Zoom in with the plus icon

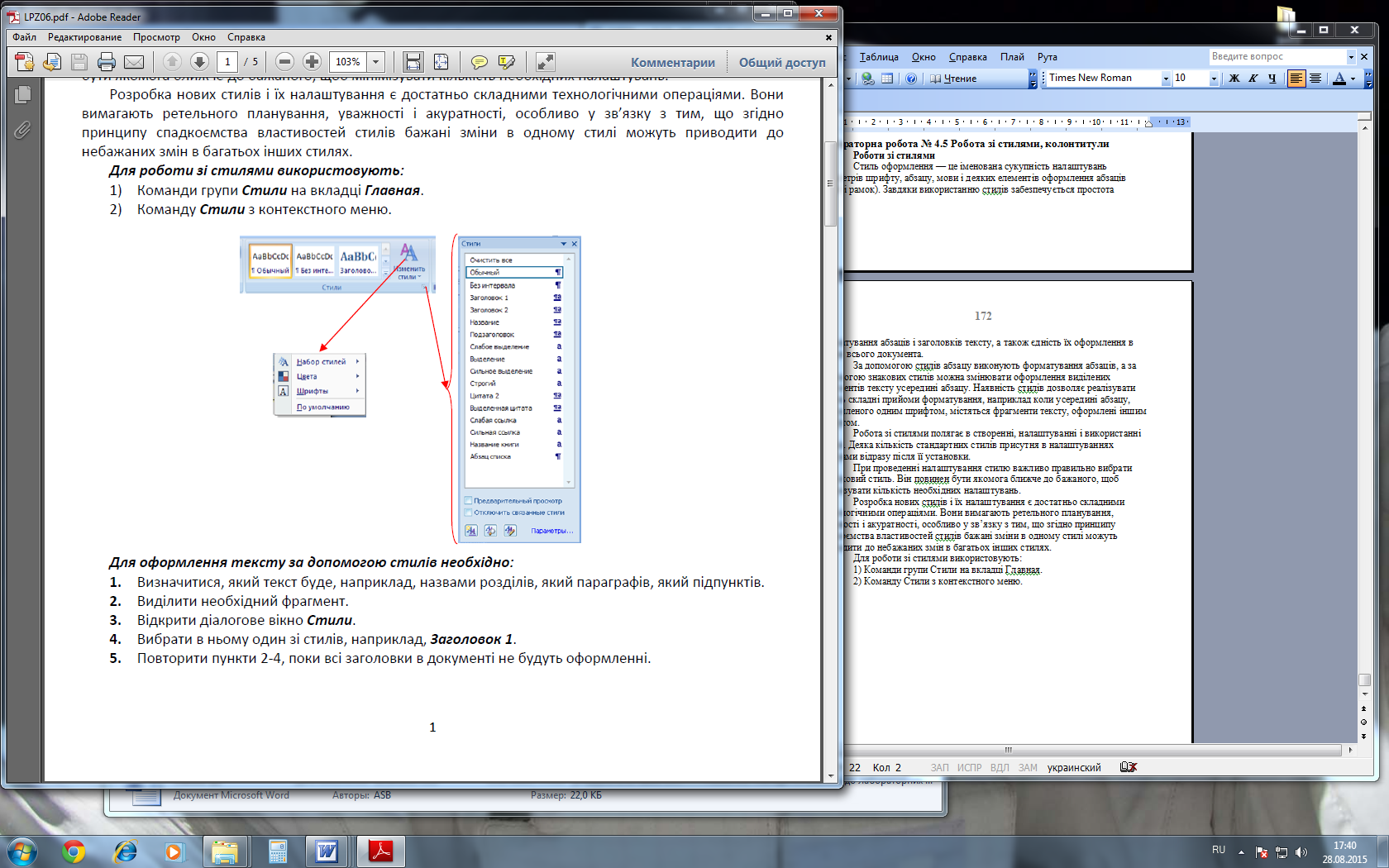pos(312,62)
